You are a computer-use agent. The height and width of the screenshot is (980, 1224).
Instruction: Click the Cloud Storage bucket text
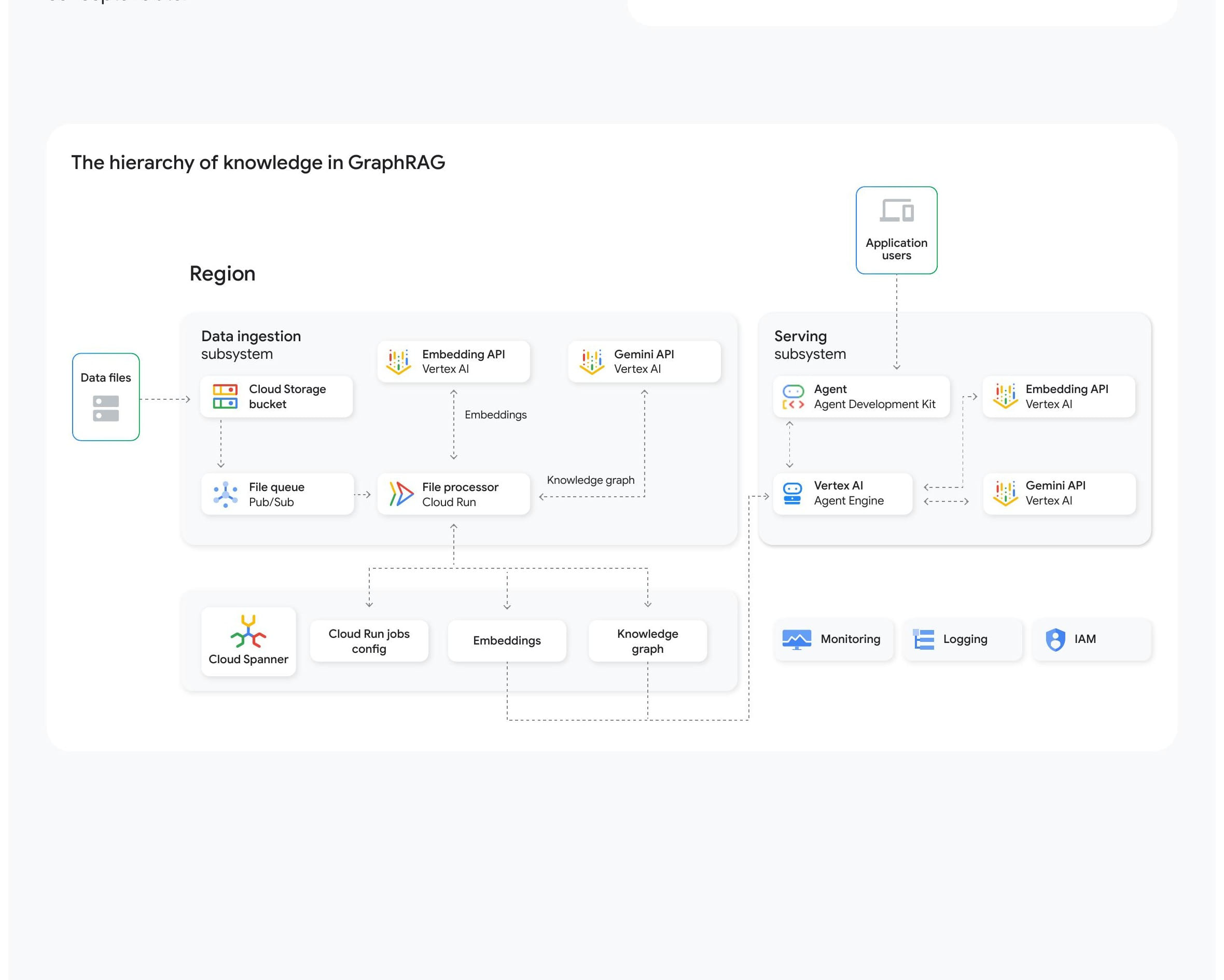point(287,397)
